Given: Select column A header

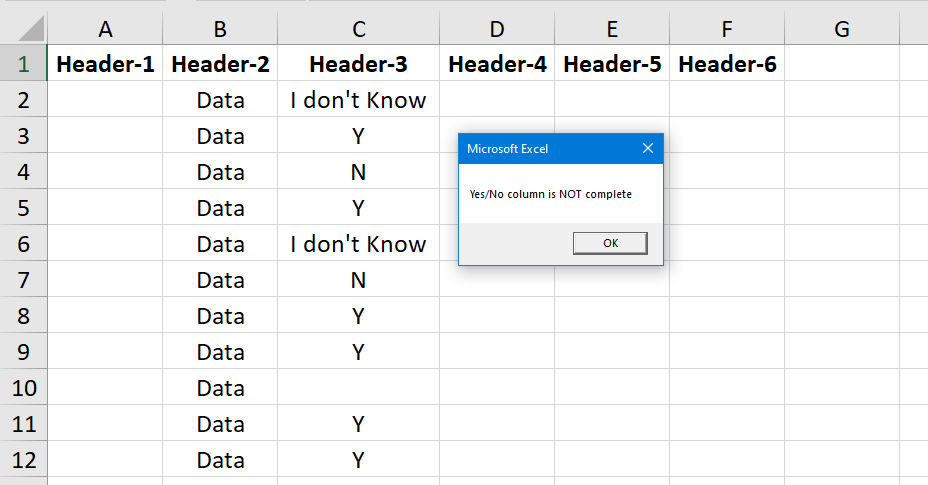Looking at the screenshot, I should tap(105, 28).
